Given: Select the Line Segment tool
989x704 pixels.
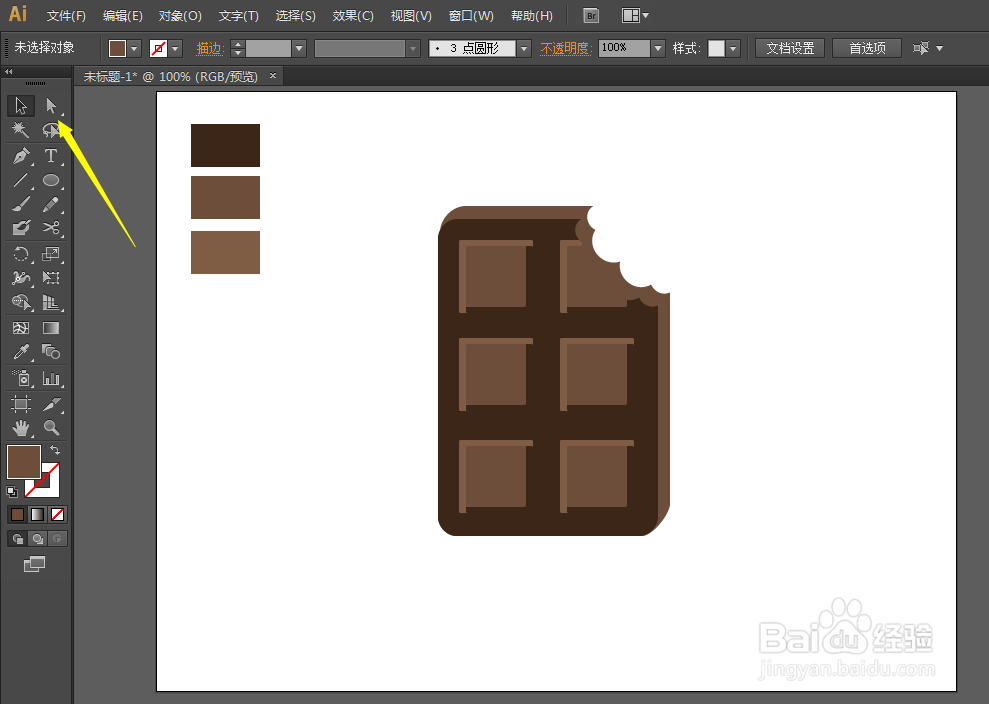Looking at the screenshot, I should coord(21,180).
